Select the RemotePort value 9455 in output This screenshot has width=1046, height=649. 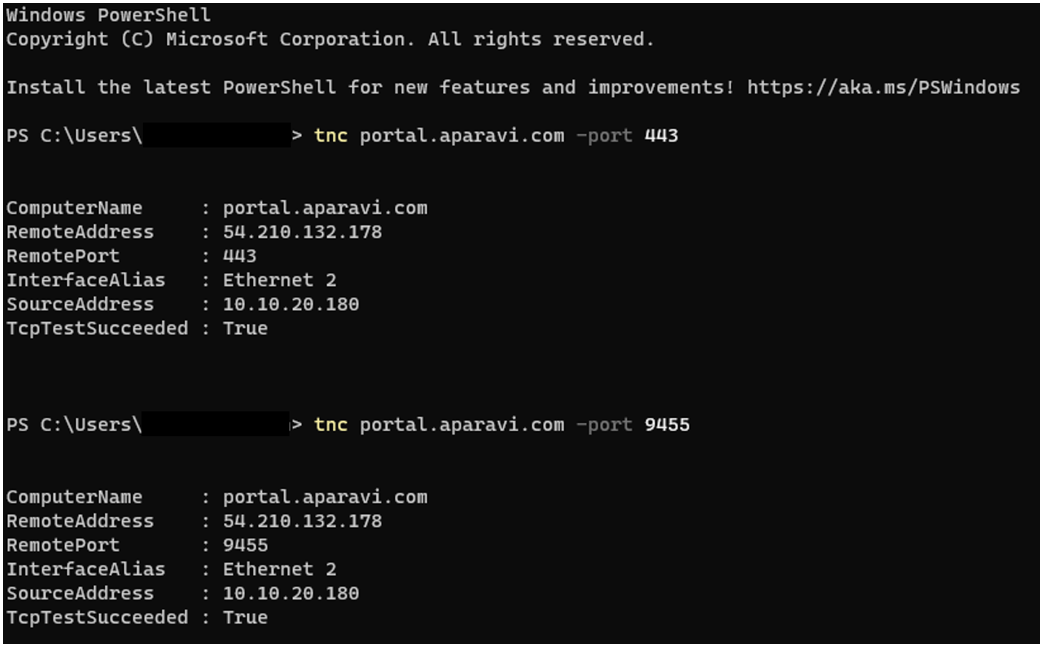click(x=245, y=545)
